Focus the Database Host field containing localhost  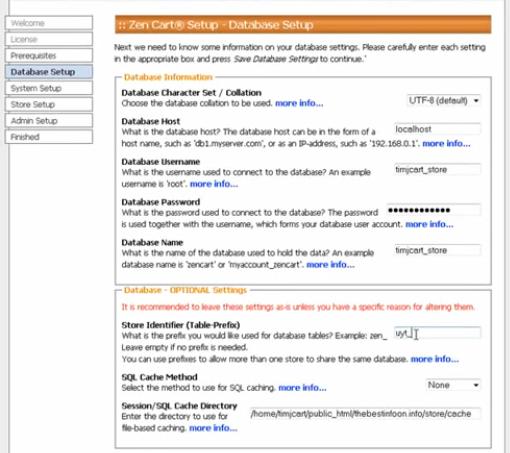[x=437, y=129]
